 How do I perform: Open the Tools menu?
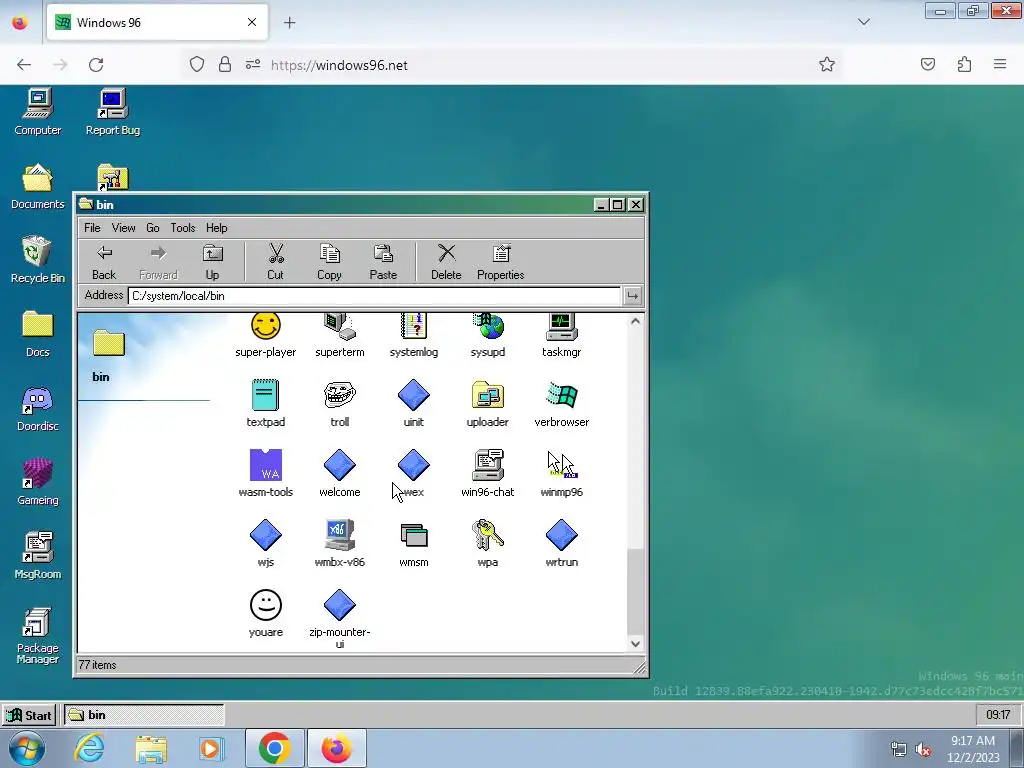(183, 228)
